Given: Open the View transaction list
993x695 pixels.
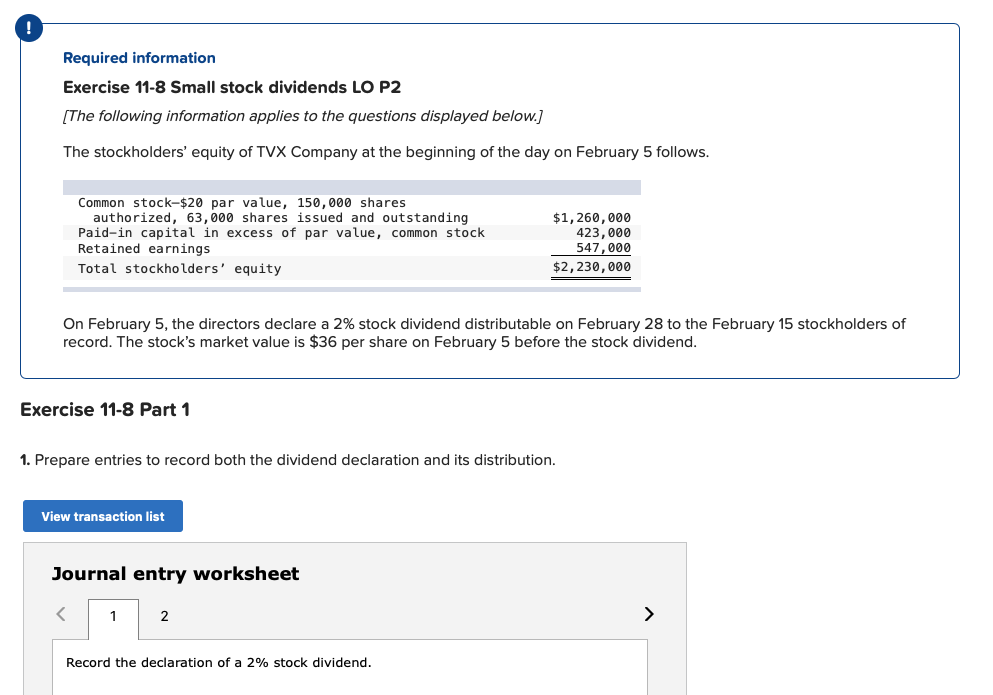Looking at the screenshot, I should (102, 516).
